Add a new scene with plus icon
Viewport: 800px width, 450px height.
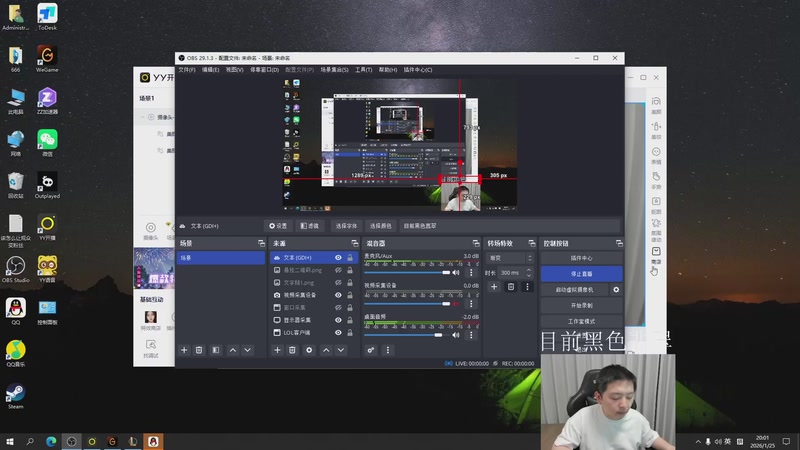click(184, 350)
